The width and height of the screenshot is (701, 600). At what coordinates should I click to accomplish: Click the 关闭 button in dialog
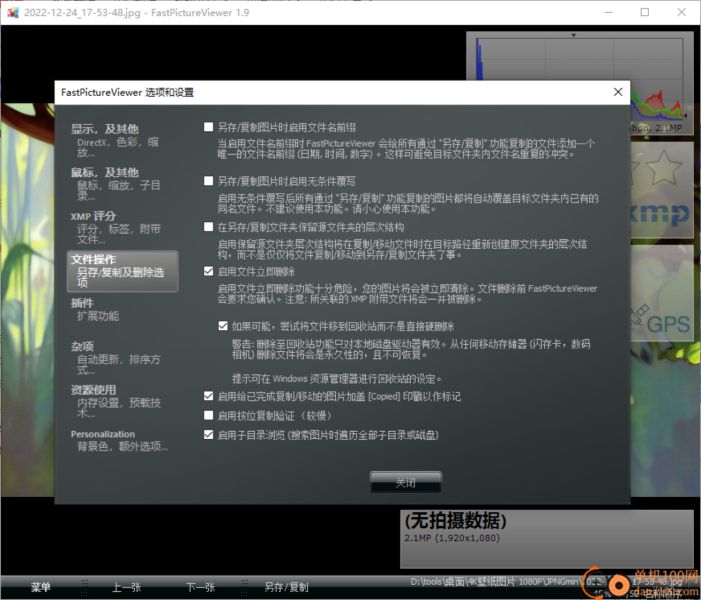[405, 482]
